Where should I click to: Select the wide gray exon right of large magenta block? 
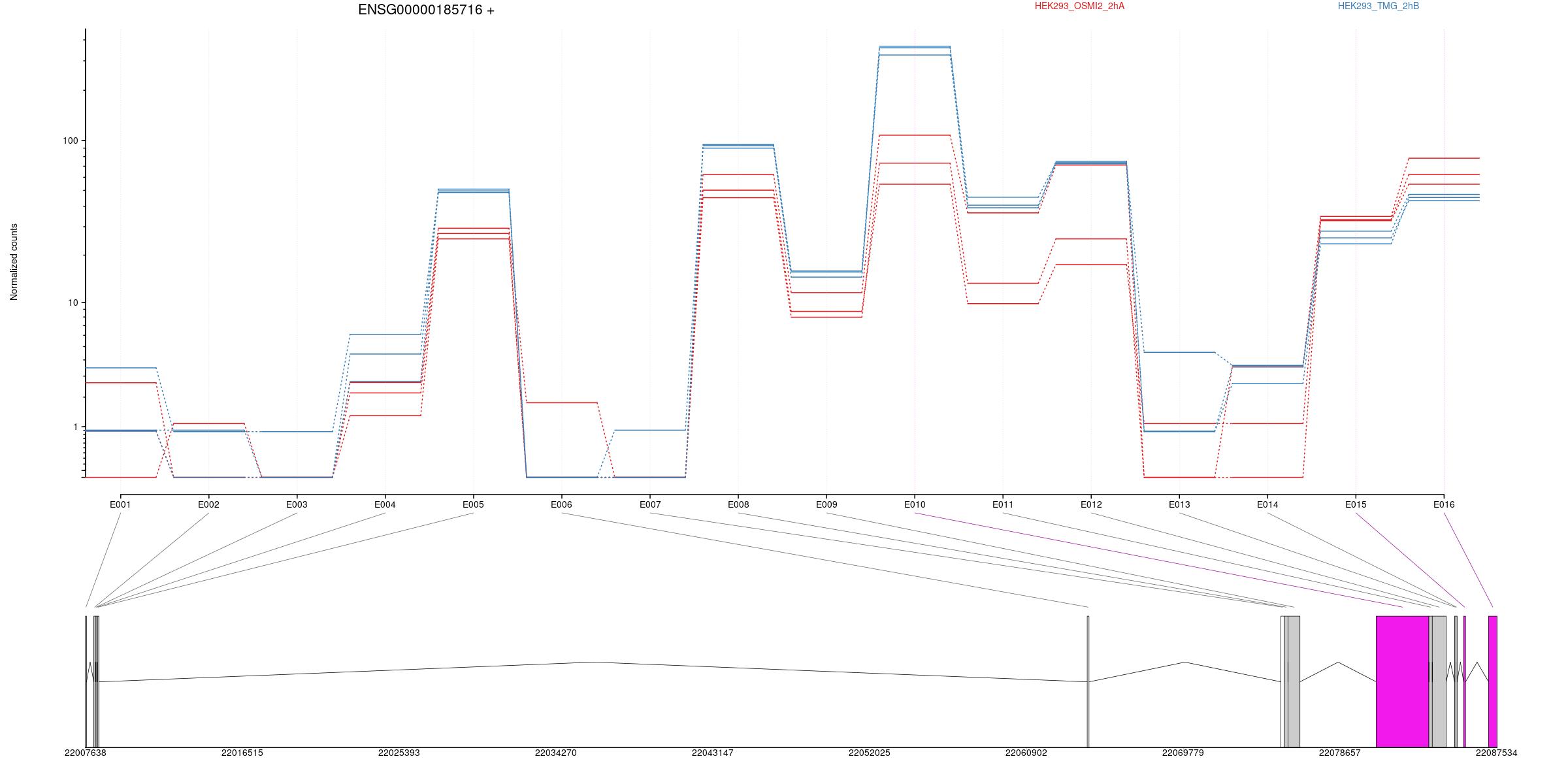tap(1439, 681)
